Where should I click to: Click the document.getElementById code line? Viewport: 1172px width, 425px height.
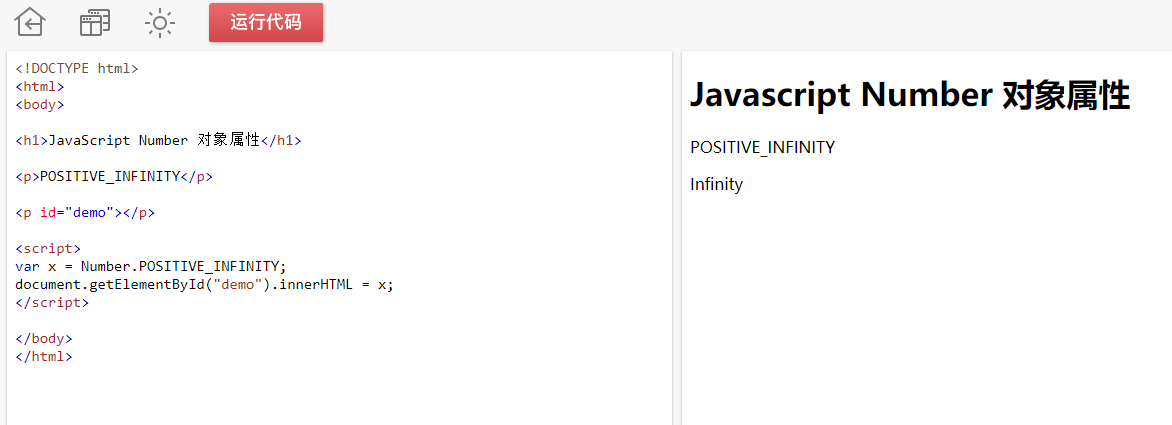pyautogui.click(x=204, y=285)
